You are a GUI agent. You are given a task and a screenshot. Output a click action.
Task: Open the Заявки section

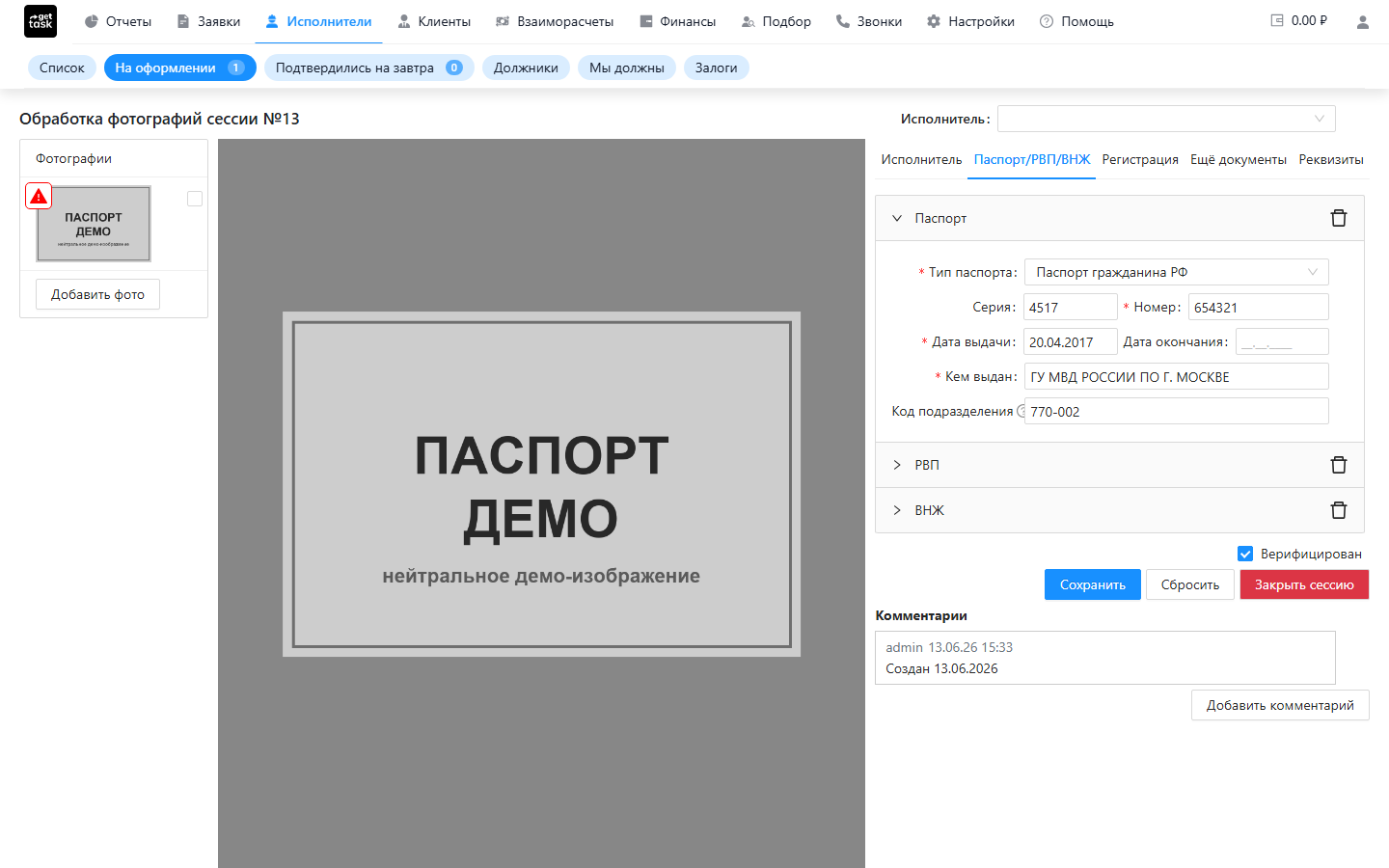pos(208,21)
